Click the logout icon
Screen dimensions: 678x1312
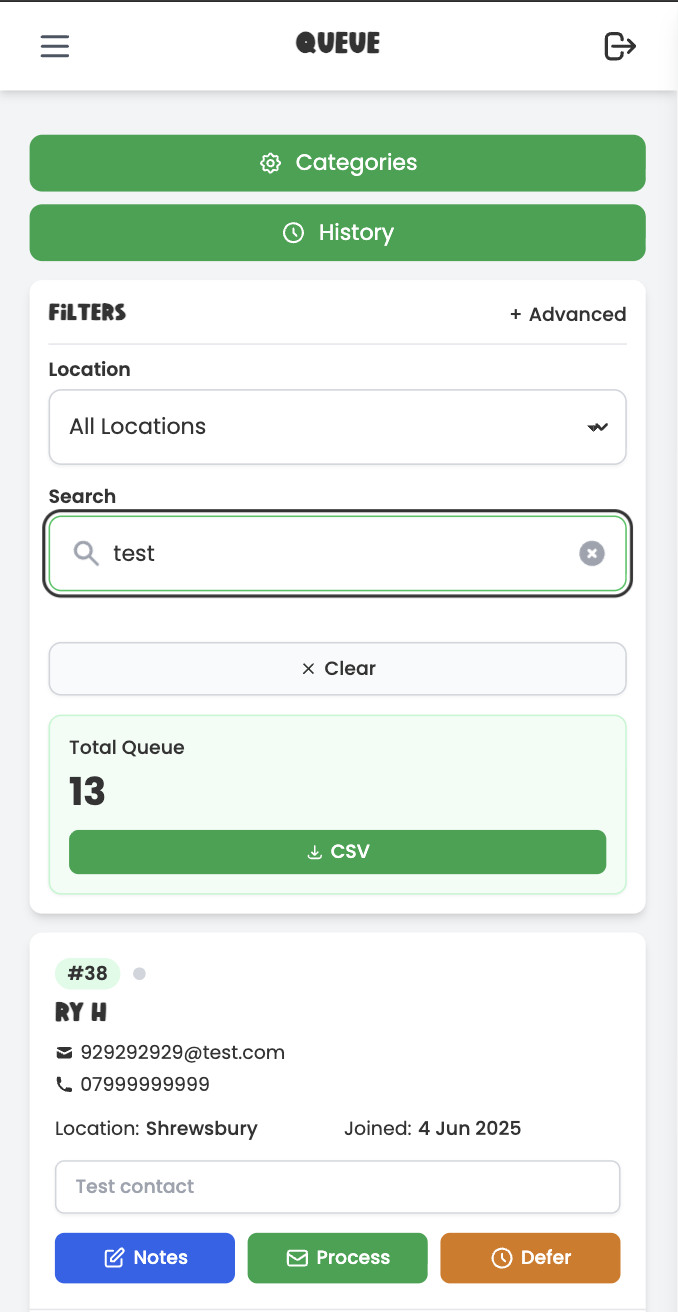620,46
